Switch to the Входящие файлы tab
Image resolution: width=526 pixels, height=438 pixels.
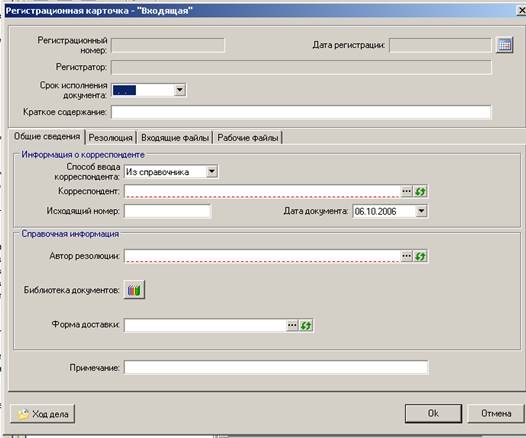tap(175, 138)
